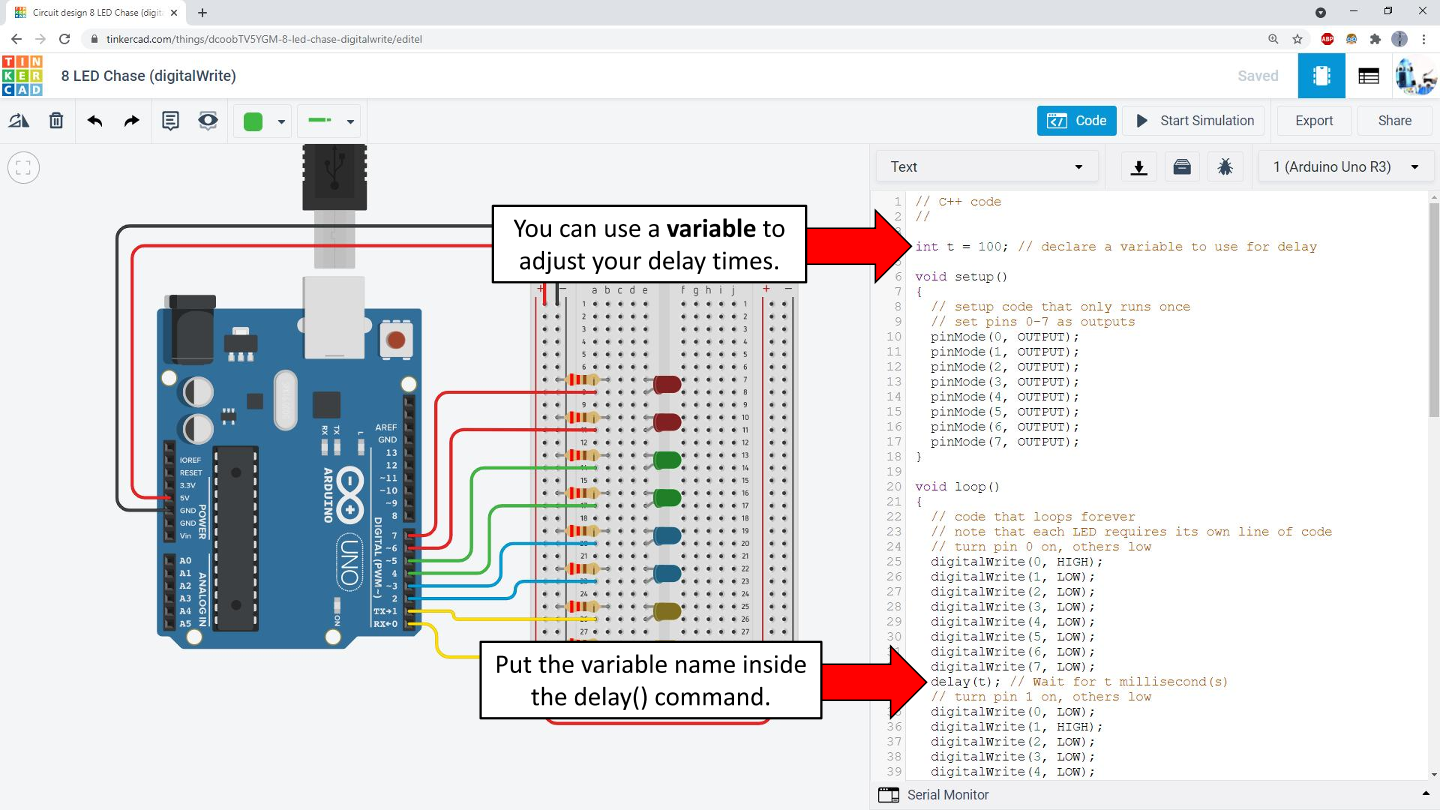Start the debugger with the bug icon
This screenshot has height=810, width=1440.
[1225, 167]
